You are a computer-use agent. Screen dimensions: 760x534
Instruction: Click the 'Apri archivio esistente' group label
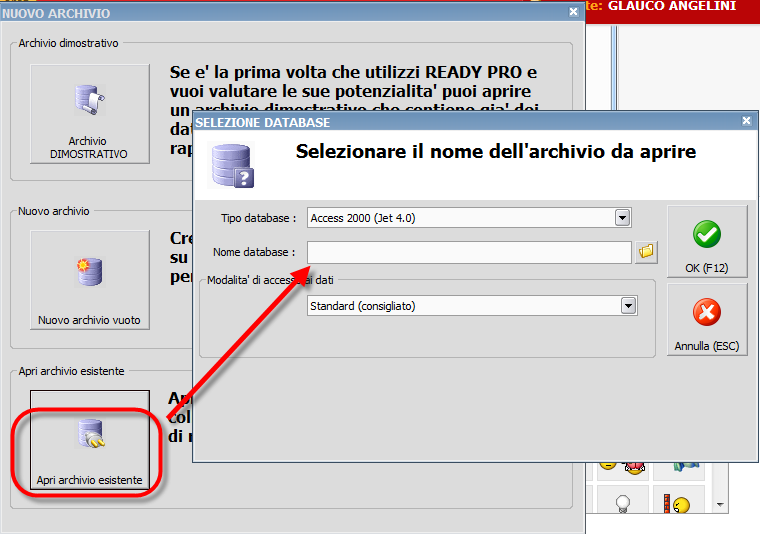coord(72,371)
